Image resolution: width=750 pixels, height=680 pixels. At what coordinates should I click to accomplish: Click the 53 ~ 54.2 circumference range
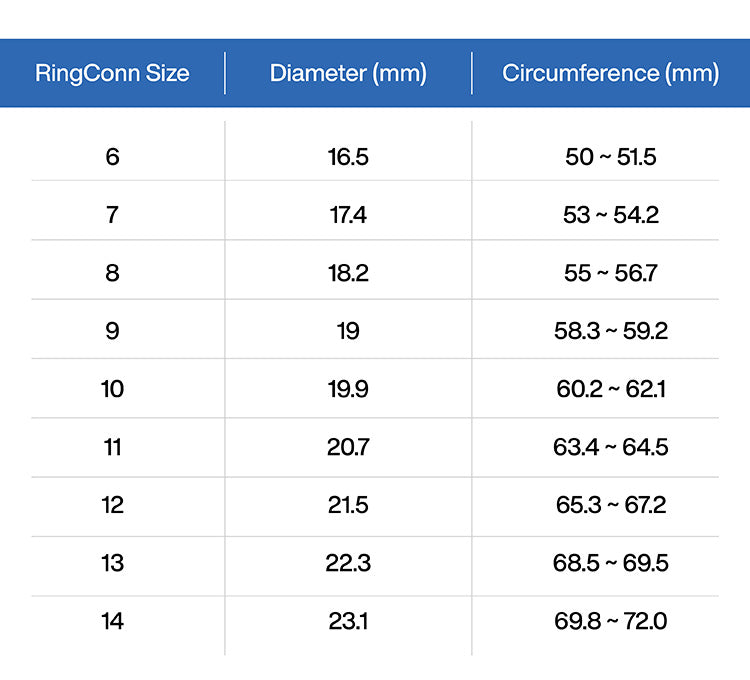point(610,215)
